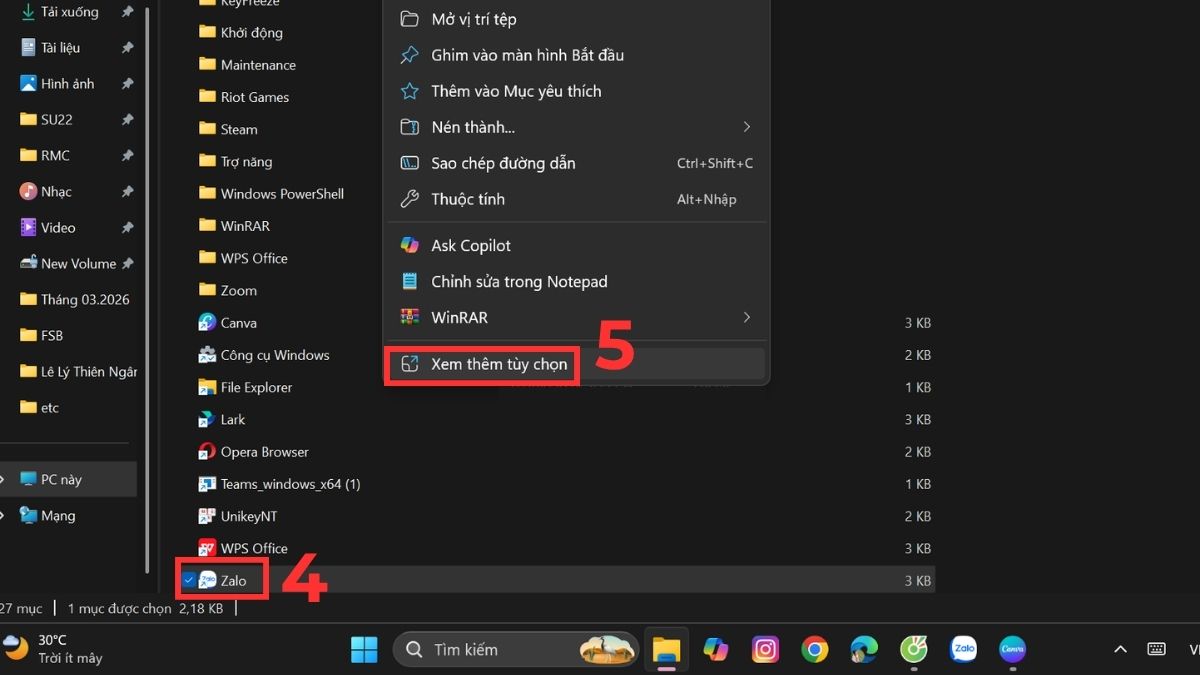The image size is (1200, 675).
Task: Click the Windows Start button
Action: tap(364, 649)
